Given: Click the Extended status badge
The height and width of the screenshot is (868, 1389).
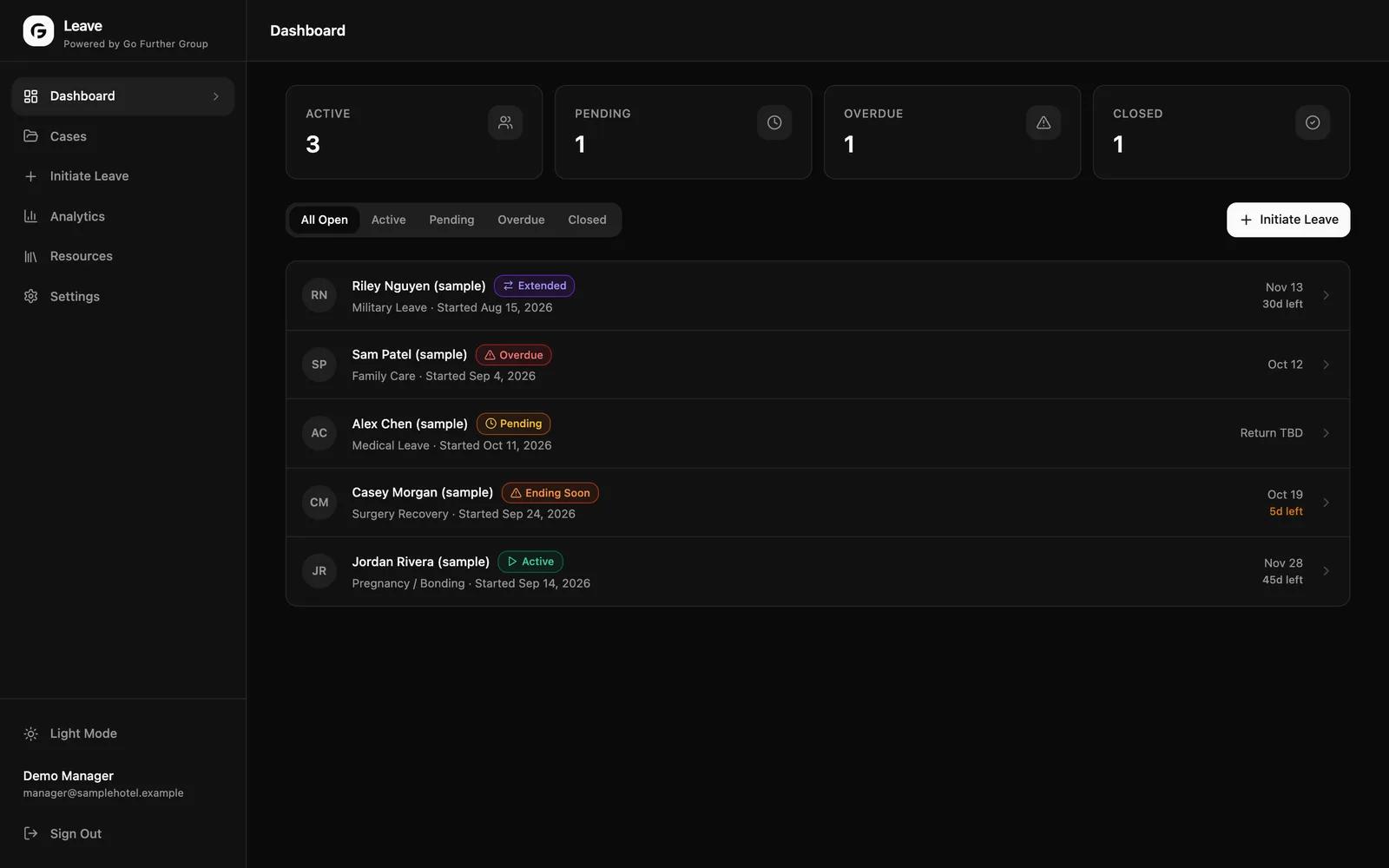Looking at the screenshot, I should click(534, 286).
